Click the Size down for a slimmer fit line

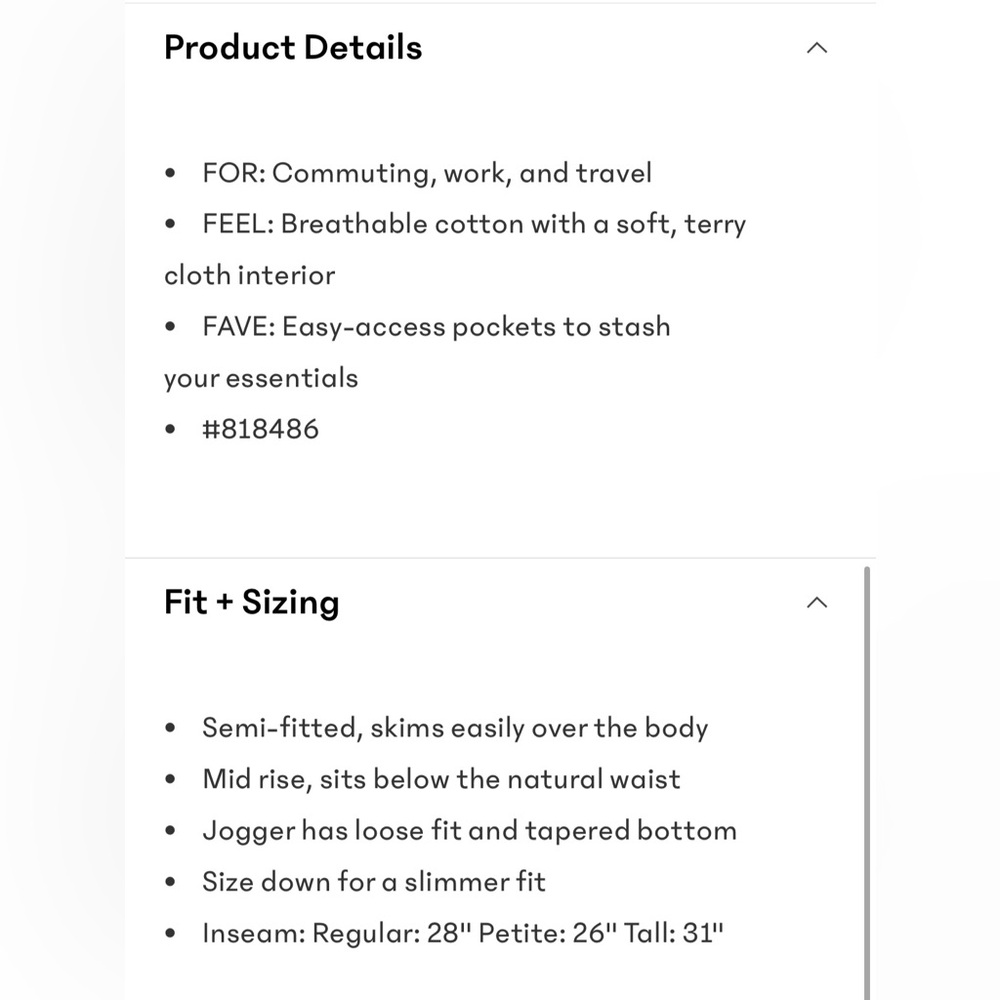click(374, 882)
